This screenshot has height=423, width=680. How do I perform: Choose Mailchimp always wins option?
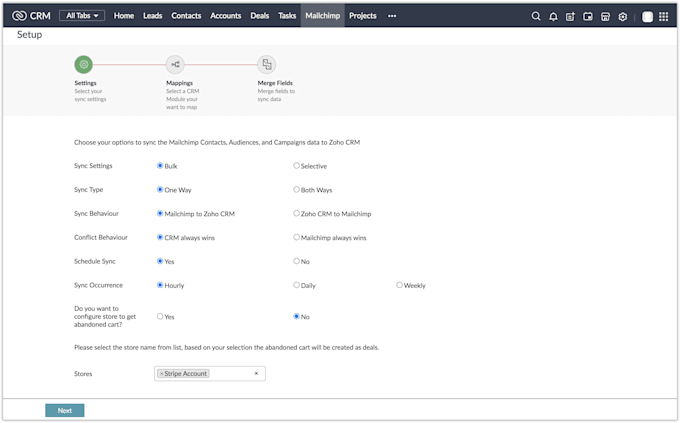296,237
